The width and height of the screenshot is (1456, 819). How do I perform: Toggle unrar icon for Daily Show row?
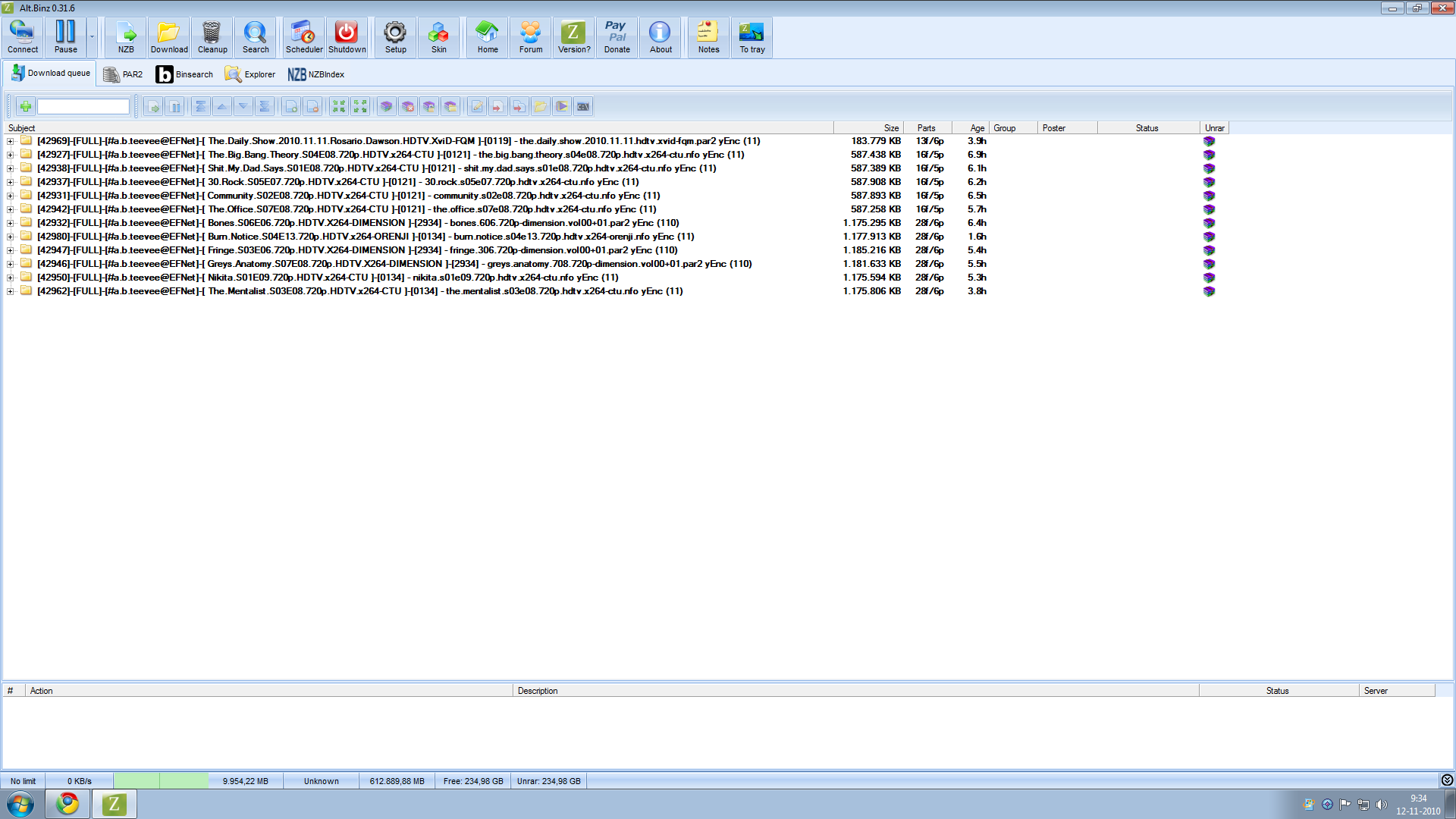click(1209, 141)
